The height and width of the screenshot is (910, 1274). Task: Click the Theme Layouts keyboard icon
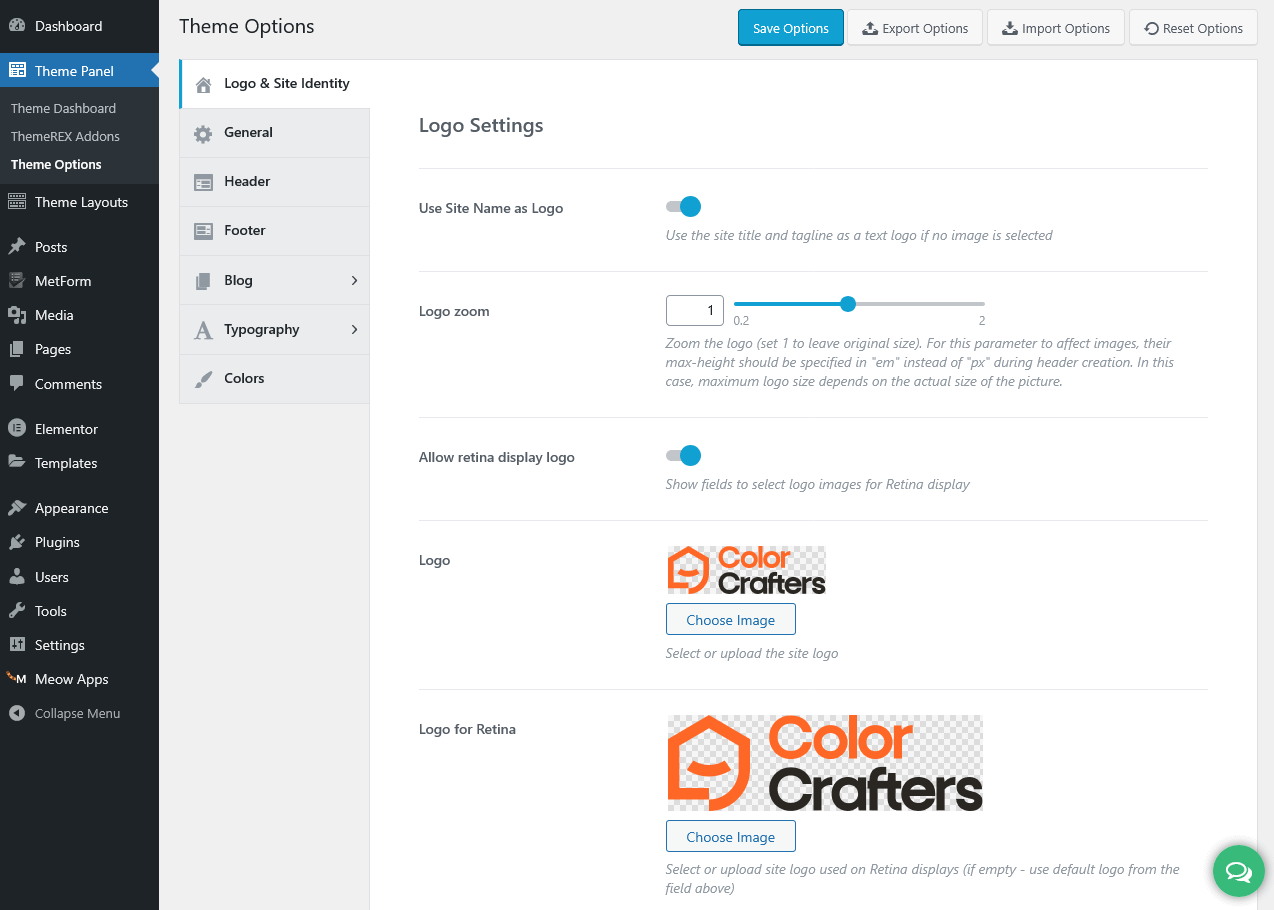point(17,202)
